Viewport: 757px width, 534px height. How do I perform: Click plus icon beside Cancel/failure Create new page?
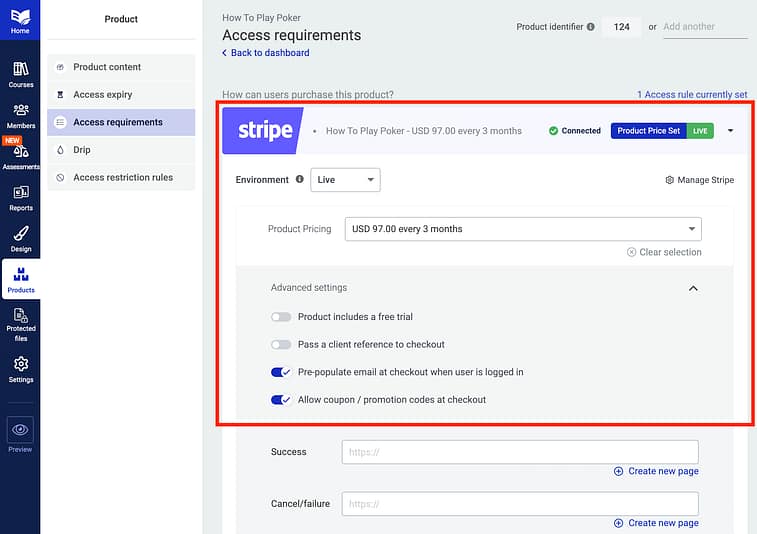pyautogui.click(x=618, y=523)
